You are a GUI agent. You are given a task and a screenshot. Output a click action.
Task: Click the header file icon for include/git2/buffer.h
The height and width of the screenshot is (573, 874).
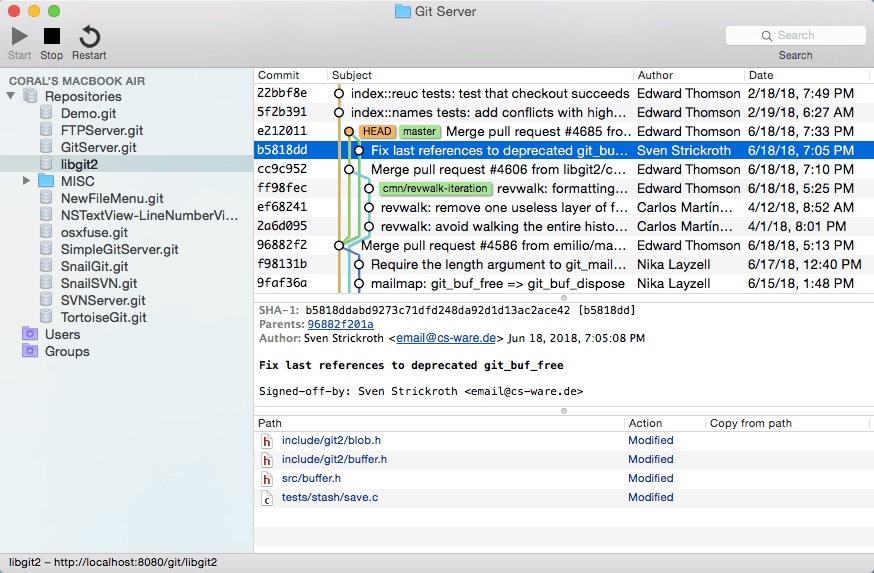[x=267, y=460]
